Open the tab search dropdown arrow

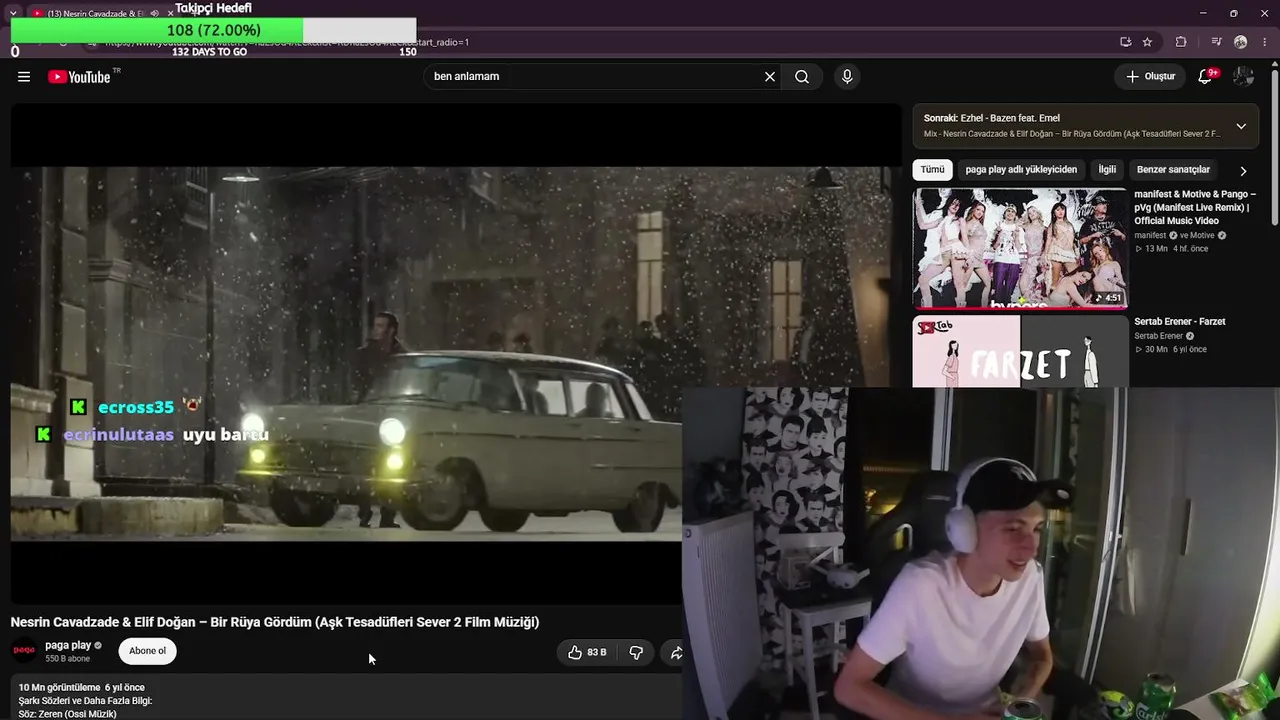coord(13,13)
